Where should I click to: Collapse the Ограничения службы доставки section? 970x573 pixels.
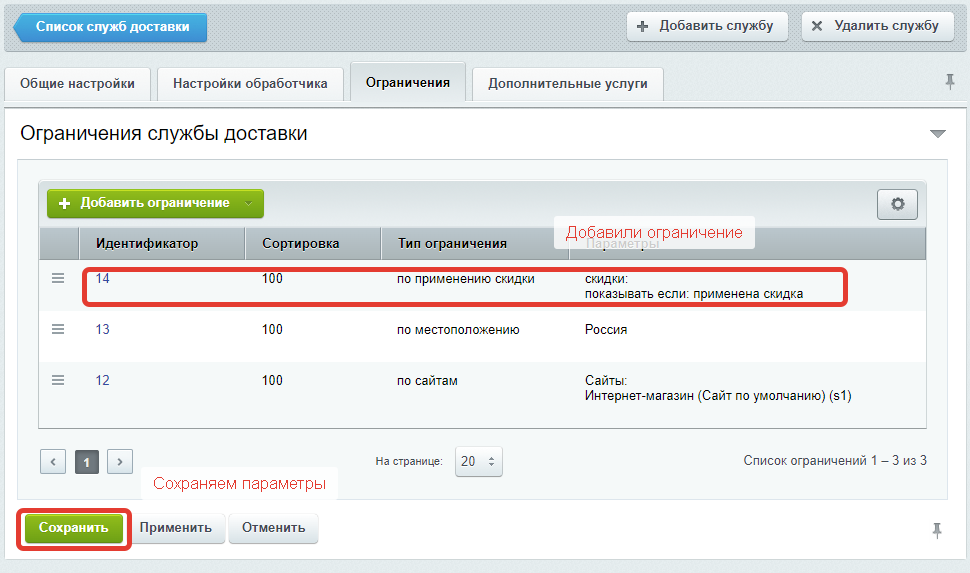click(937, 134)
